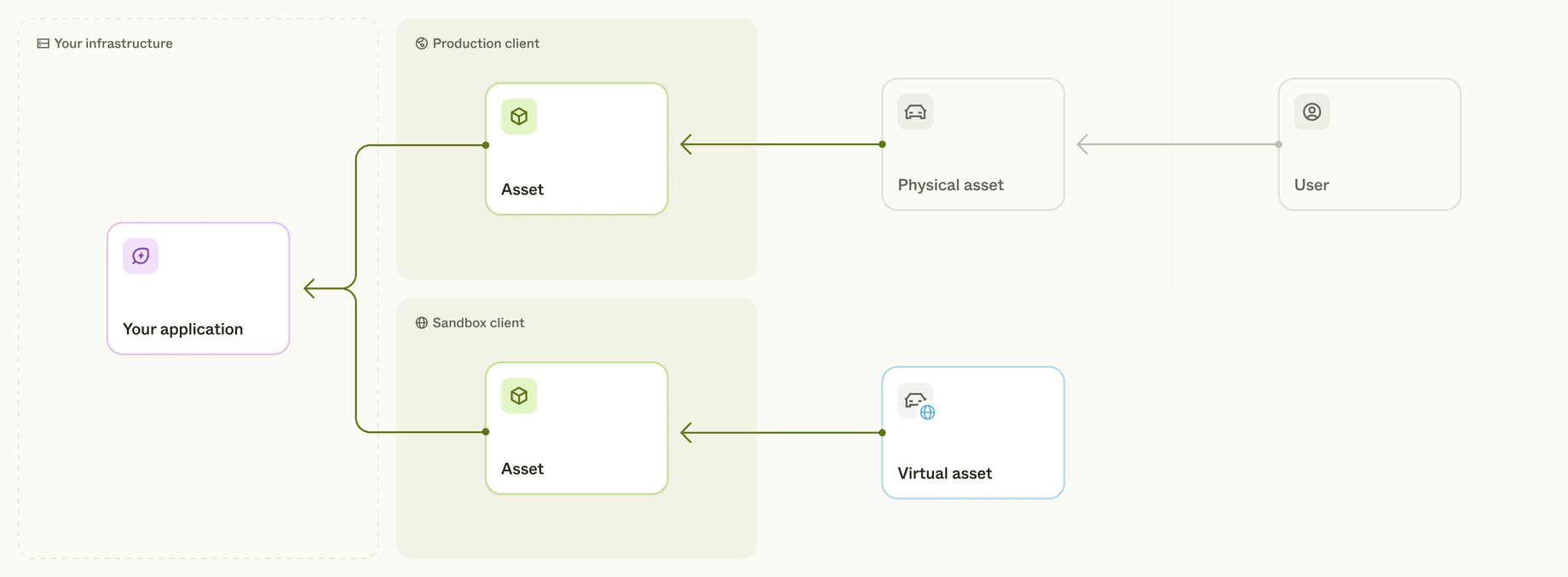Image resolution: width=1568 pixels, height=577 pixels.
Task: Click the User card label
Action: [x=1311, y=185]
